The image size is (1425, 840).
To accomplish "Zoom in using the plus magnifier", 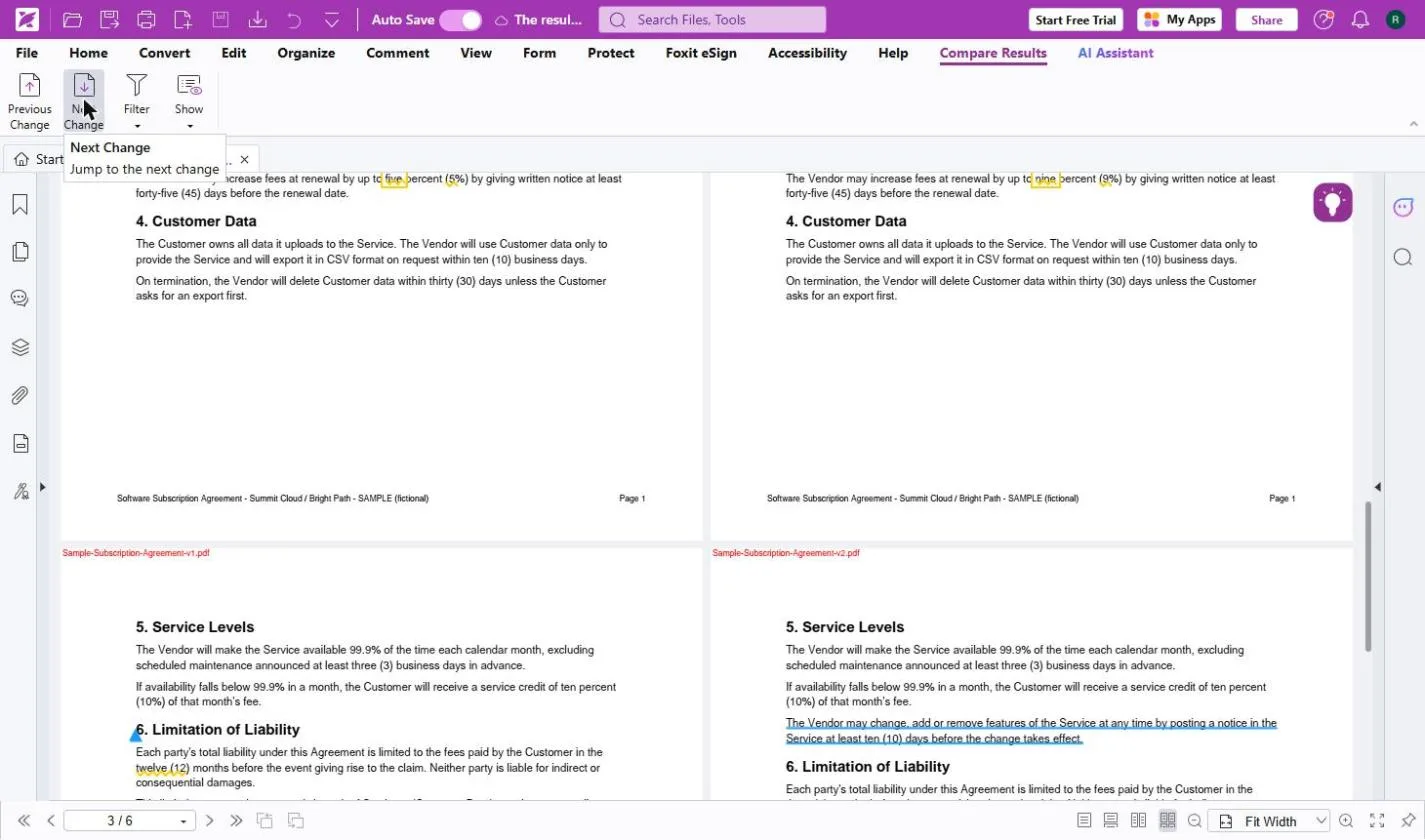I will (x=1346, y=821).
